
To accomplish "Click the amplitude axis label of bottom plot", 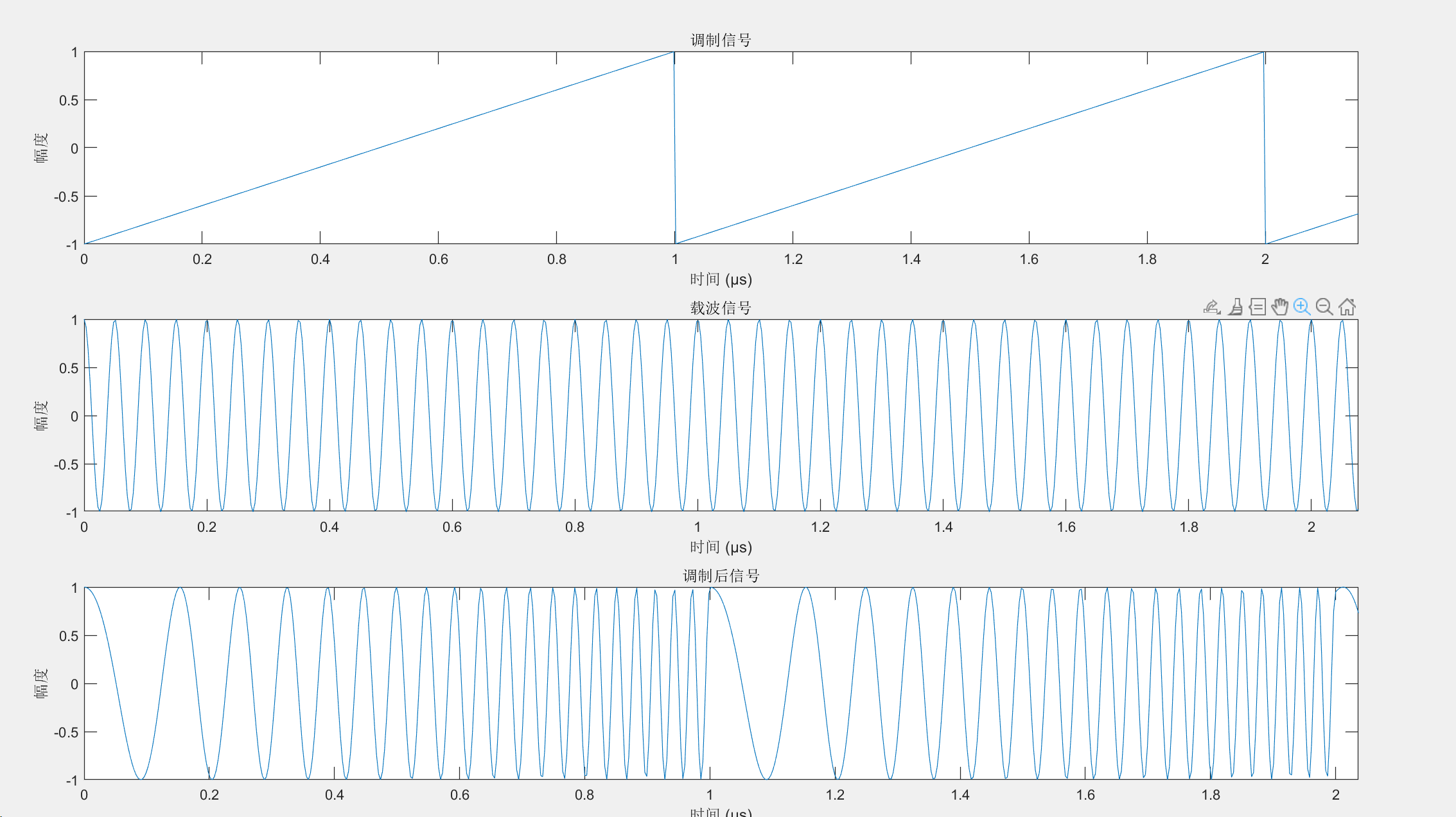I will [x=41, y=683].
